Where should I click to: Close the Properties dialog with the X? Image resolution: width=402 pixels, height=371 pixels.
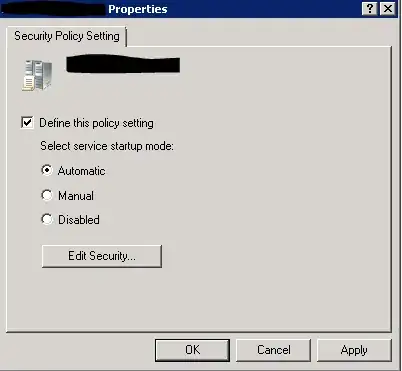click(388, 8)
